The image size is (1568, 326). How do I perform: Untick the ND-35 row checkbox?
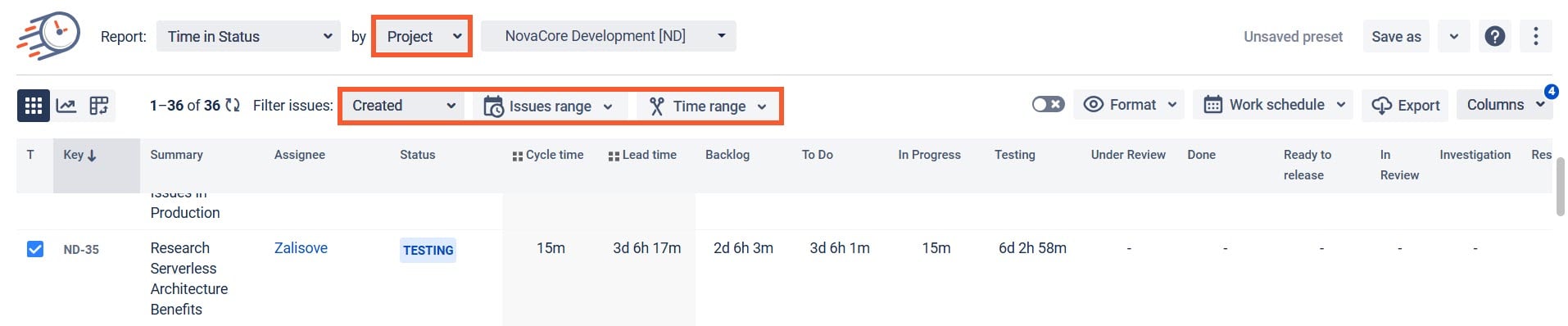(x=35, y=249)
